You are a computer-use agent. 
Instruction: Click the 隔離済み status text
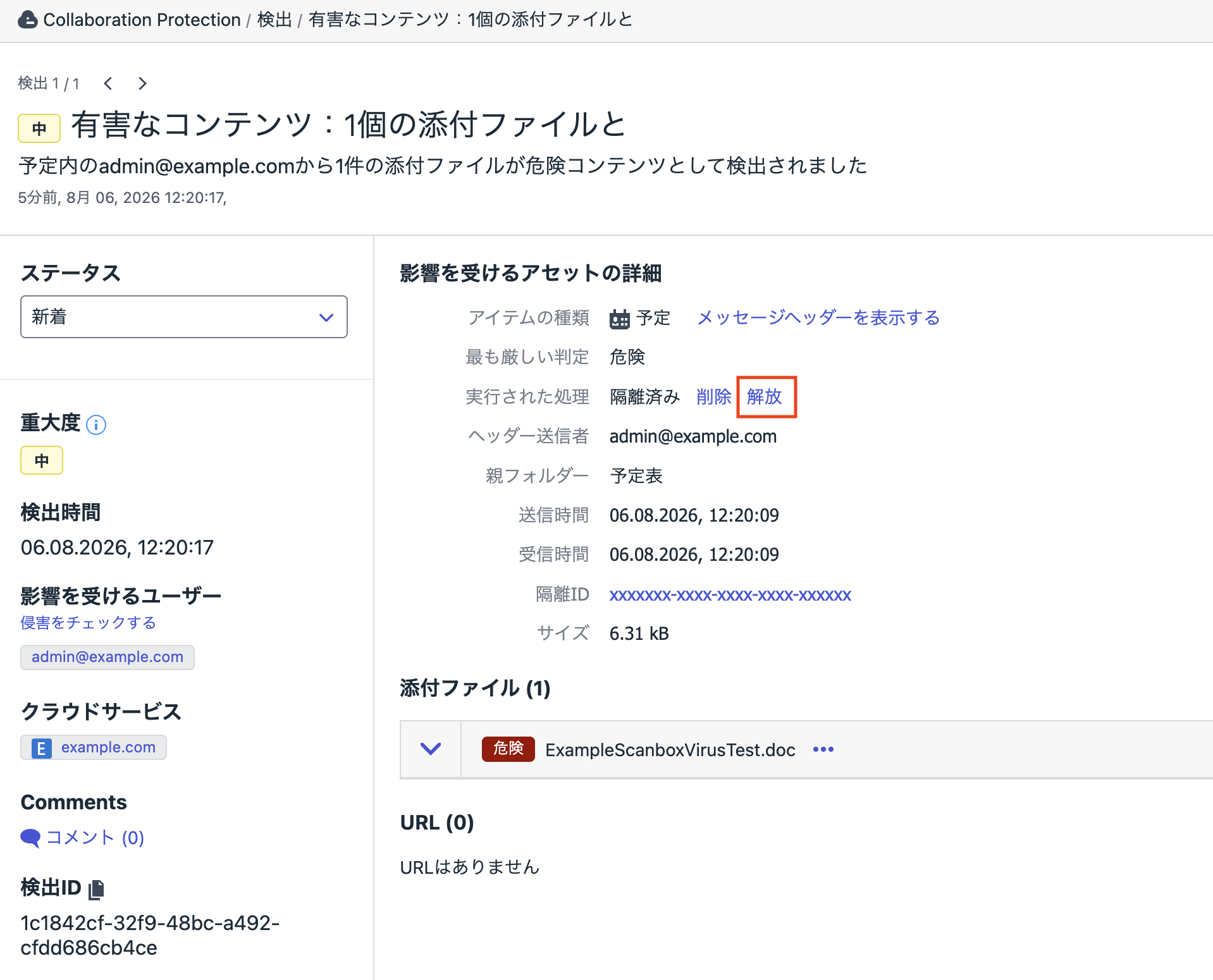645,396
